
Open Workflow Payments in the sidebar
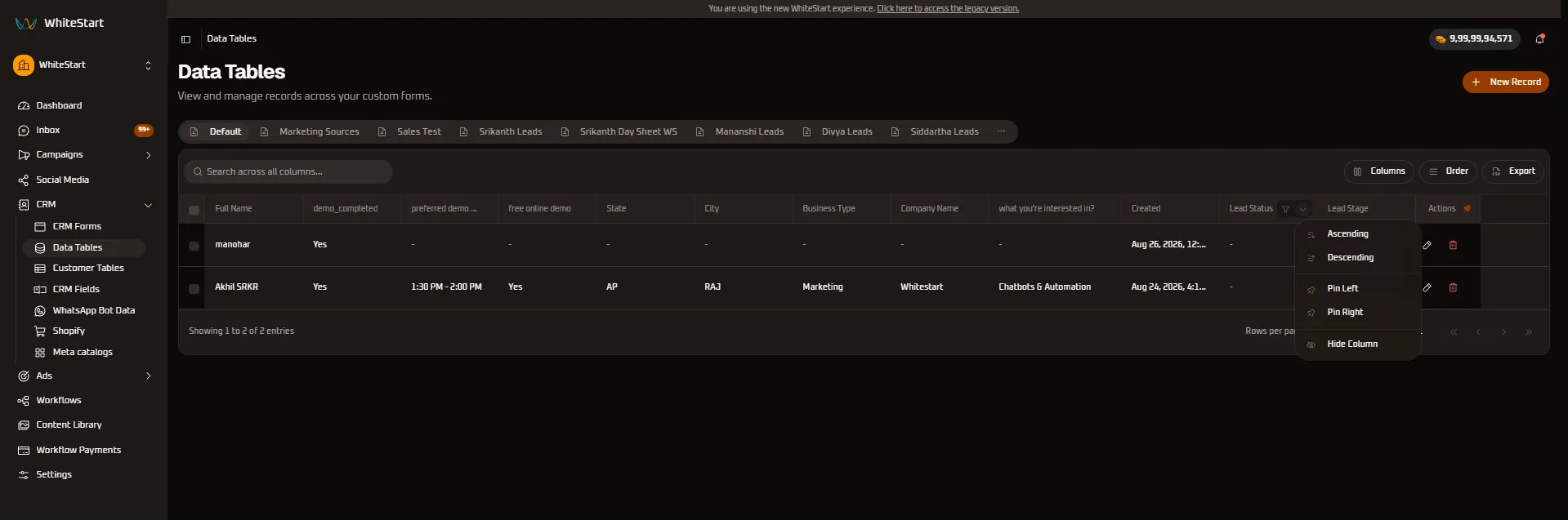point(78,450)
